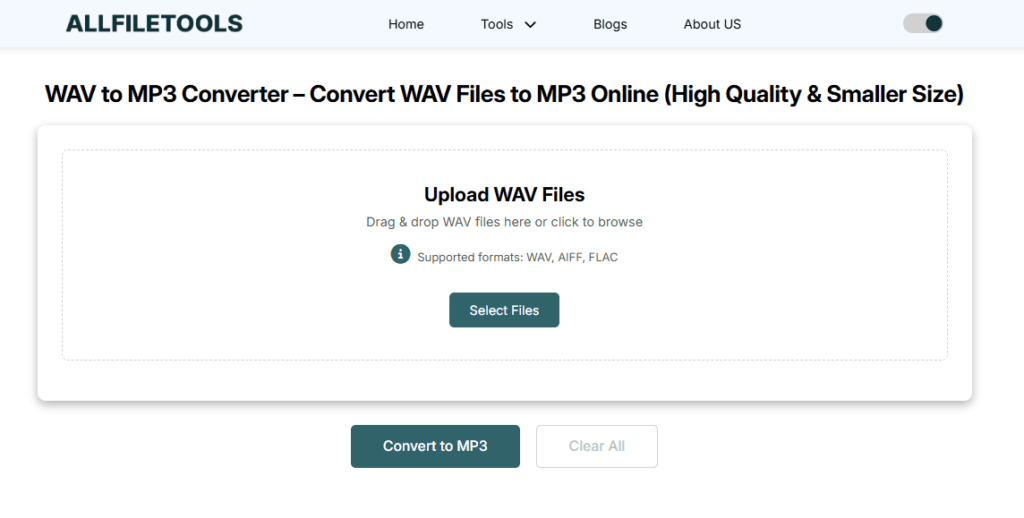
Task: Click the WAV to MP3 Converter page title
Action: click(504, 94)
